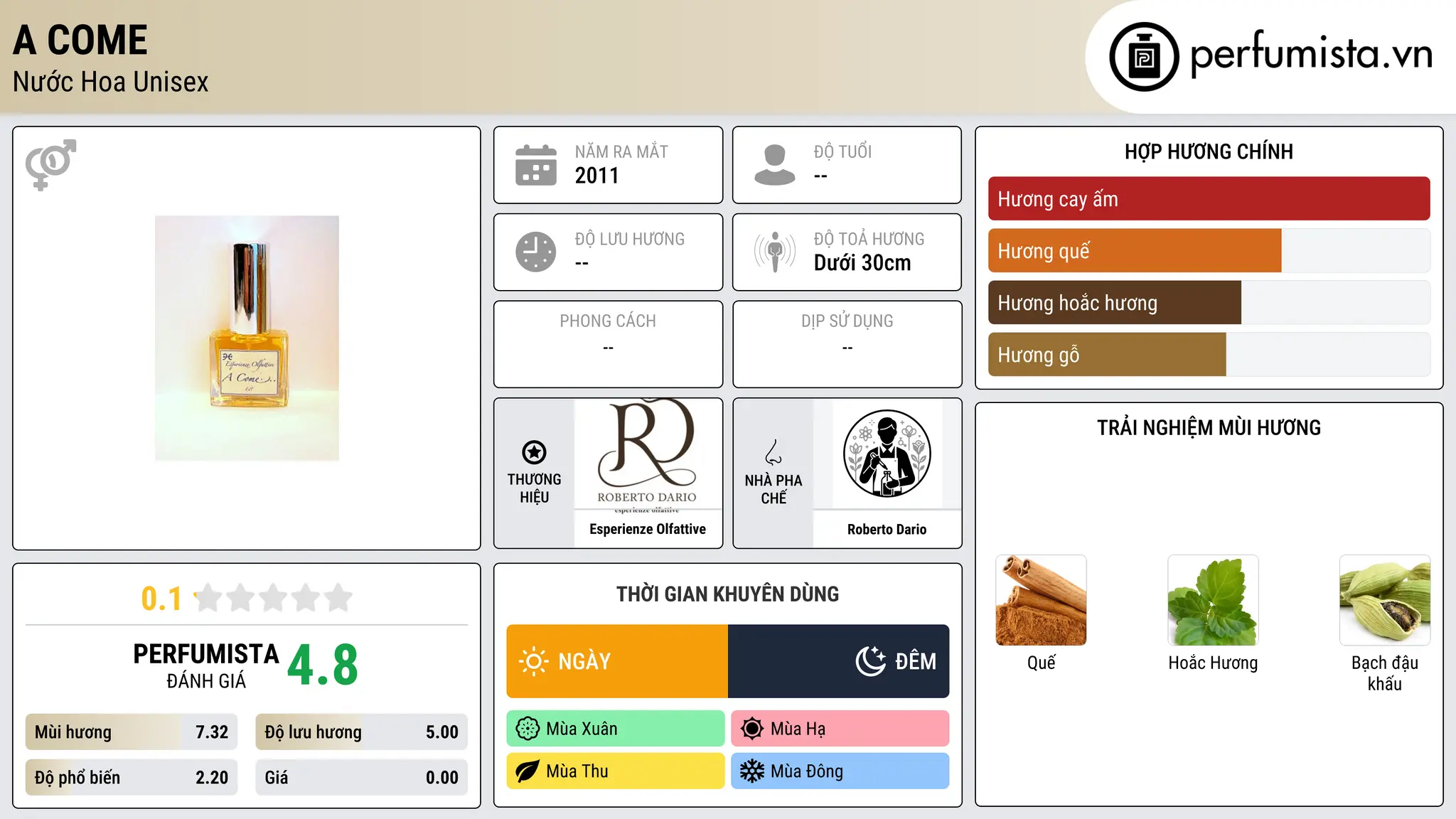Open the Esperienze Olfattive brand link
The image size is (1456, 819).
click(x=648, y=529)
